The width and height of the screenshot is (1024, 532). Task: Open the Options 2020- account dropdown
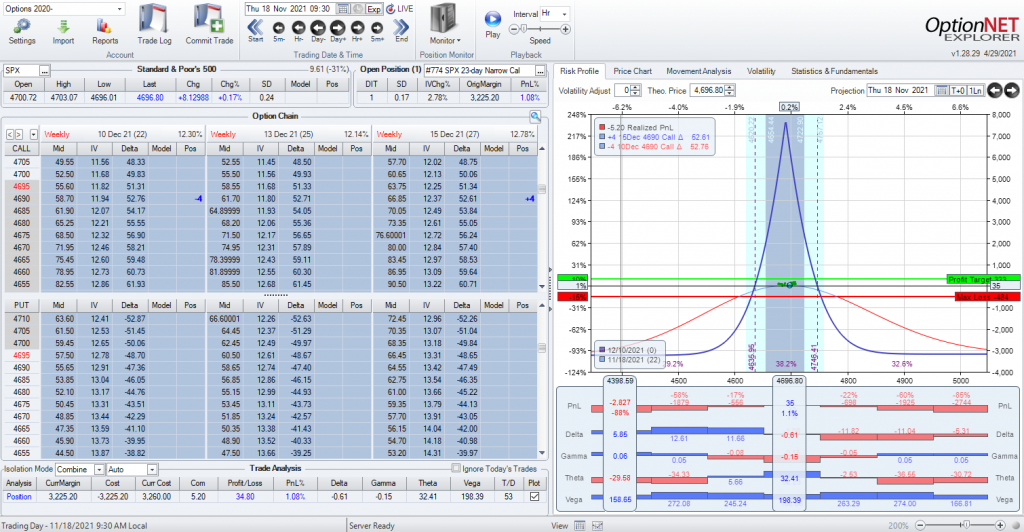coord(120,9)
